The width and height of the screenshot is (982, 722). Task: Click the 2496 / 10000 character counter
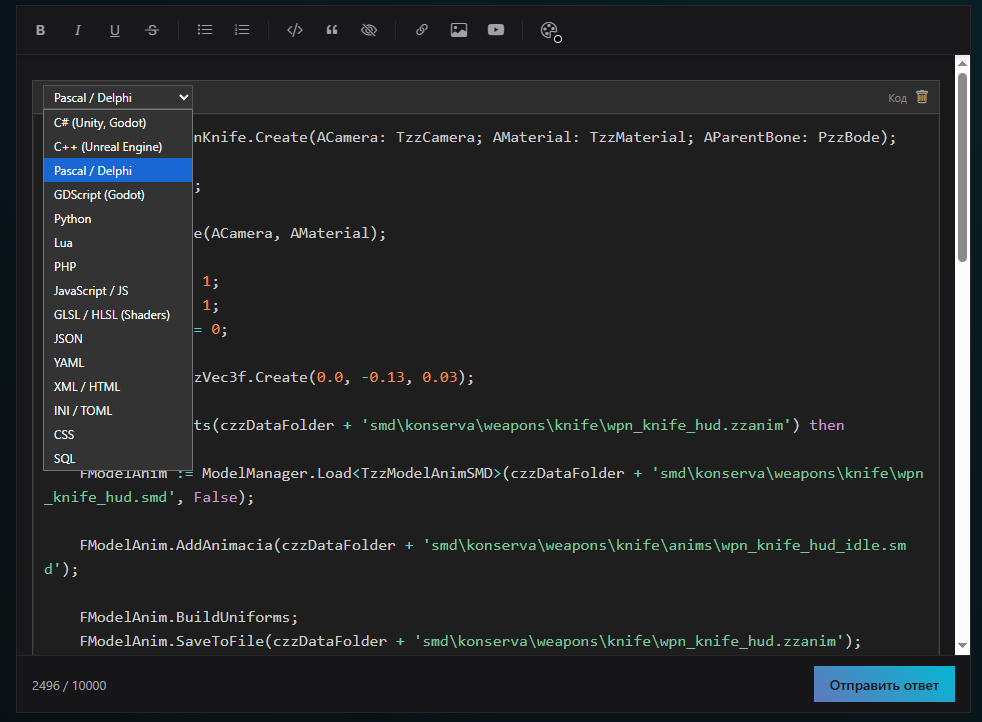pyautogui.click(x=69, y=686)
